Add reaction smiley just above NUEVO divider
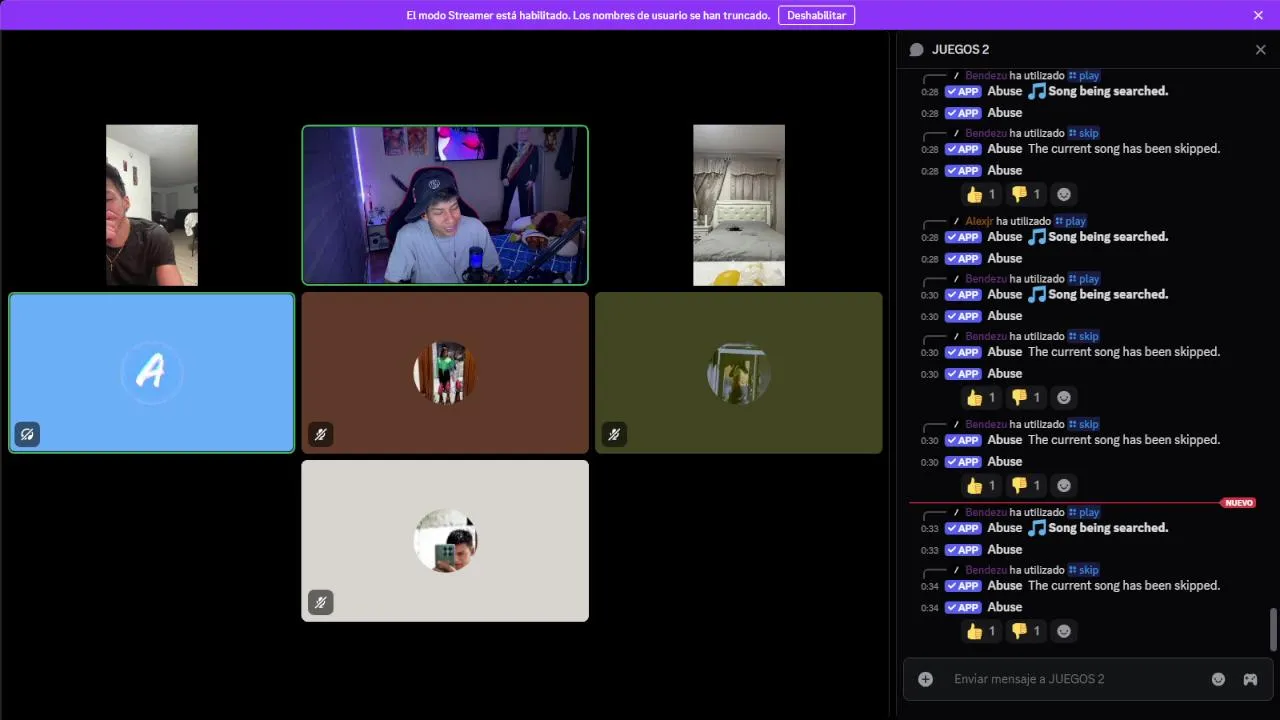 [1064, 485]
